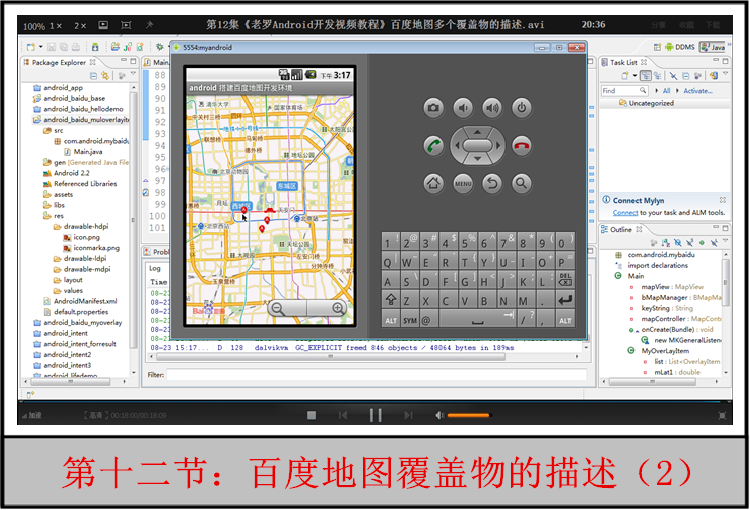Toggle fullscreen in video player
This screenshot has width=750, height=510.
pos(722,415)
